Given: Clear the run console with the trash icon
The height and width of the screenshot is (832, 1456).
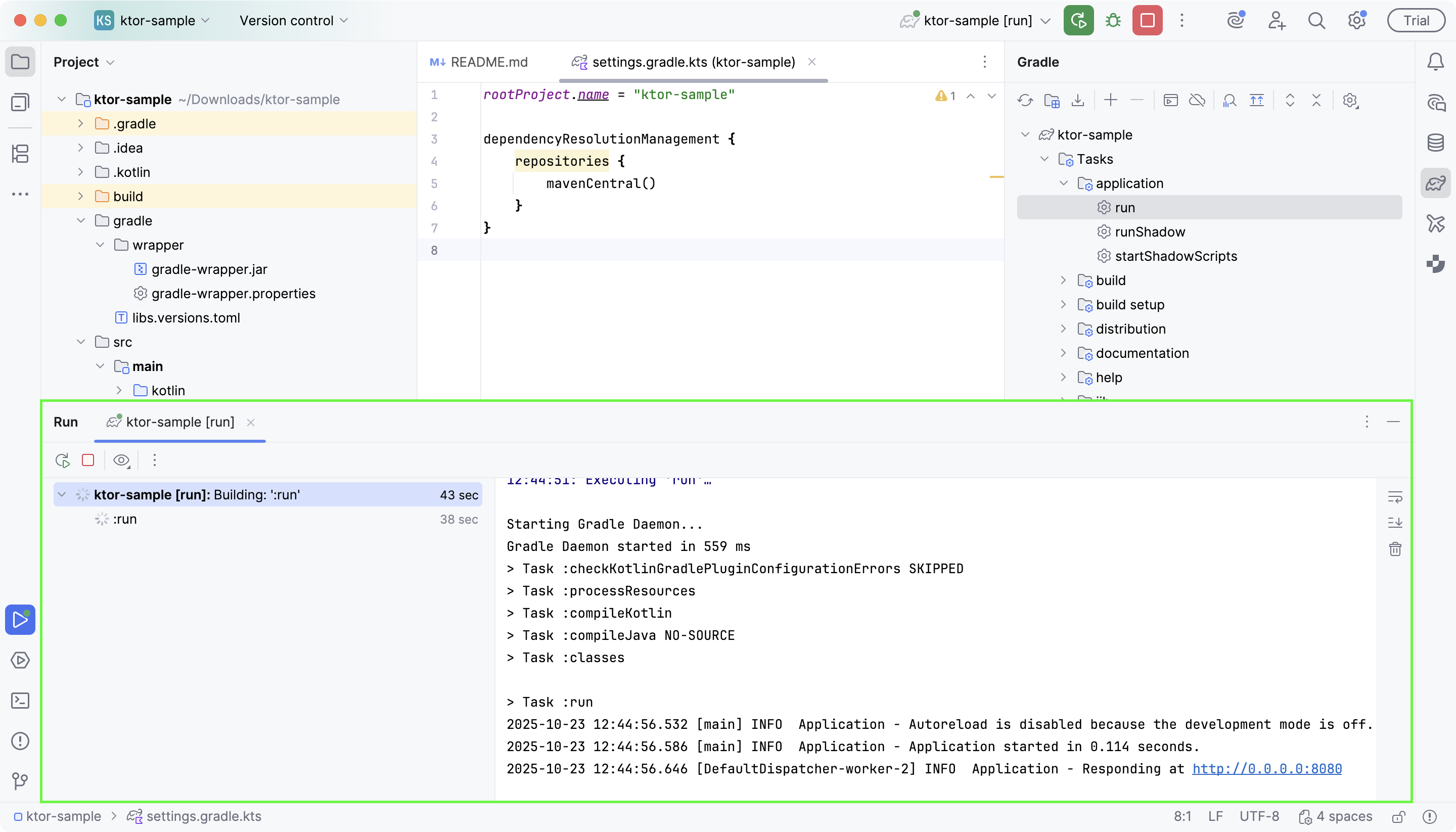Looking at the screenshot, I should pyautogui.click(x=1395, y=549).
